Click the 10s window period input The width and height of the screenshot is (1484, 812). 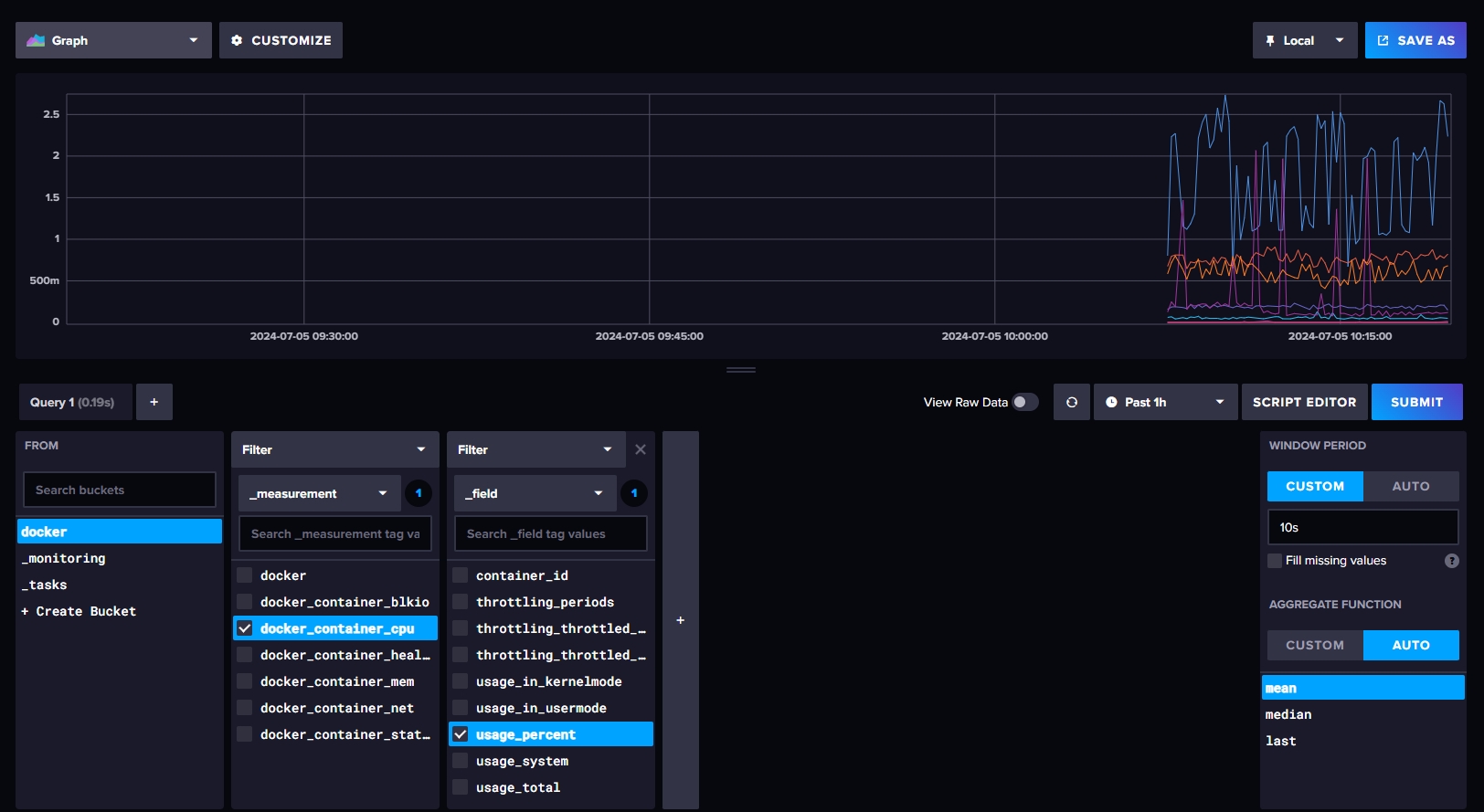[1362, 527]
